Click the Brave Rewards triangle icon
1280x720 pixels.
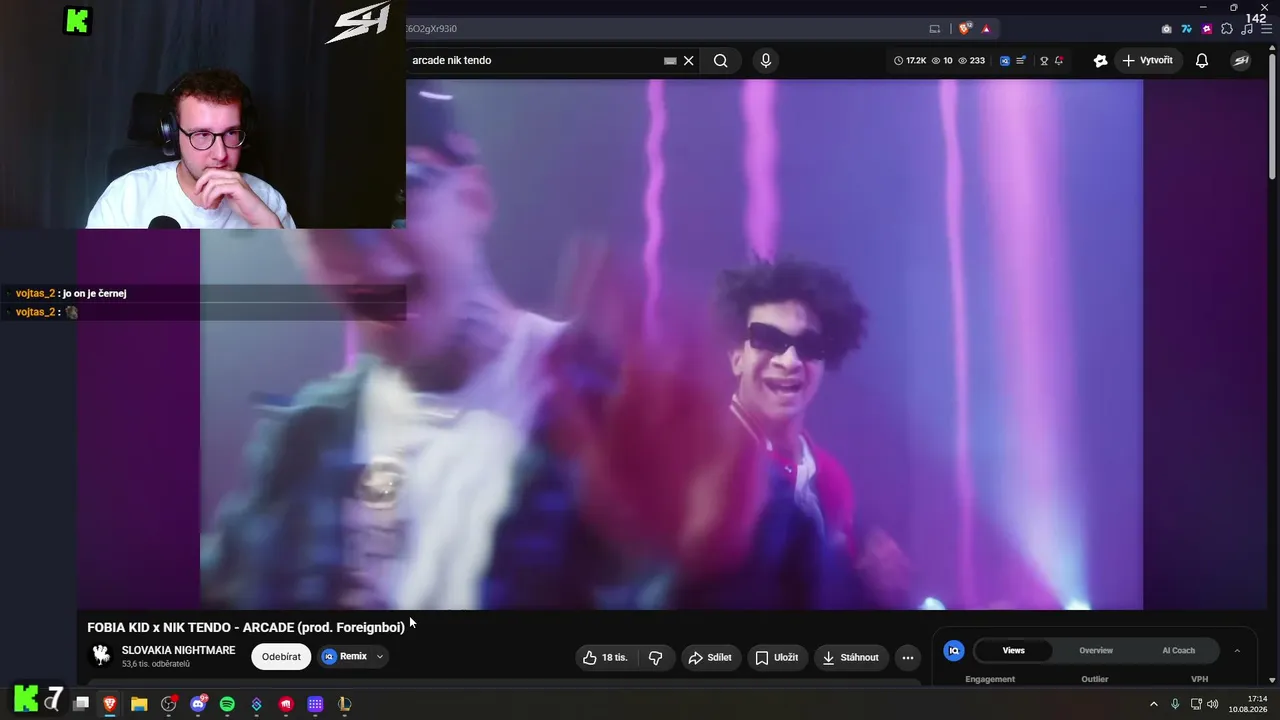[986, 29]
